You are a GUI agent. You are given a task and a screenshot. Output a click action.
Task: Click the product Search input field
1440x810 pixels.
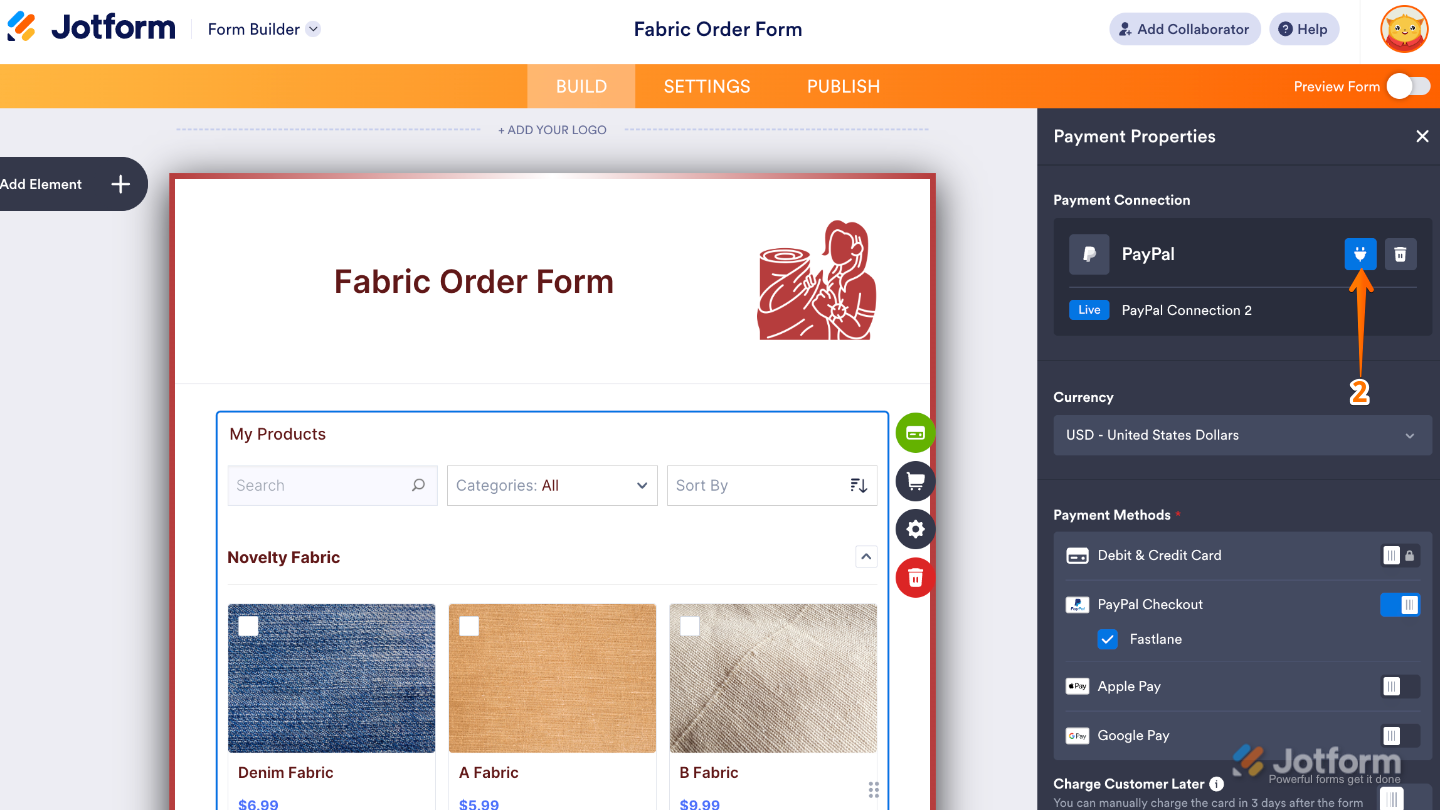tap(320, 485)
